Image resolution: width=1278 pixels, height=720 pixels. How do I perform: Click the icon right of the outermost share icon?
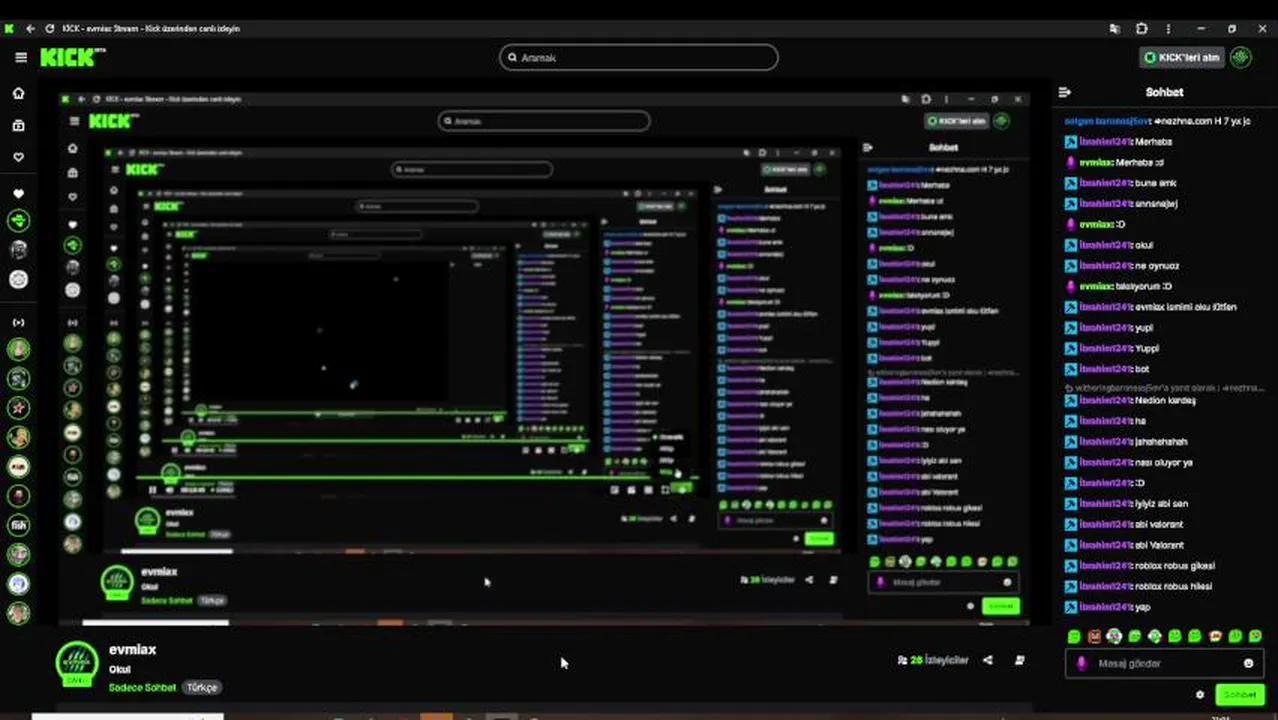pos(1020,660)
